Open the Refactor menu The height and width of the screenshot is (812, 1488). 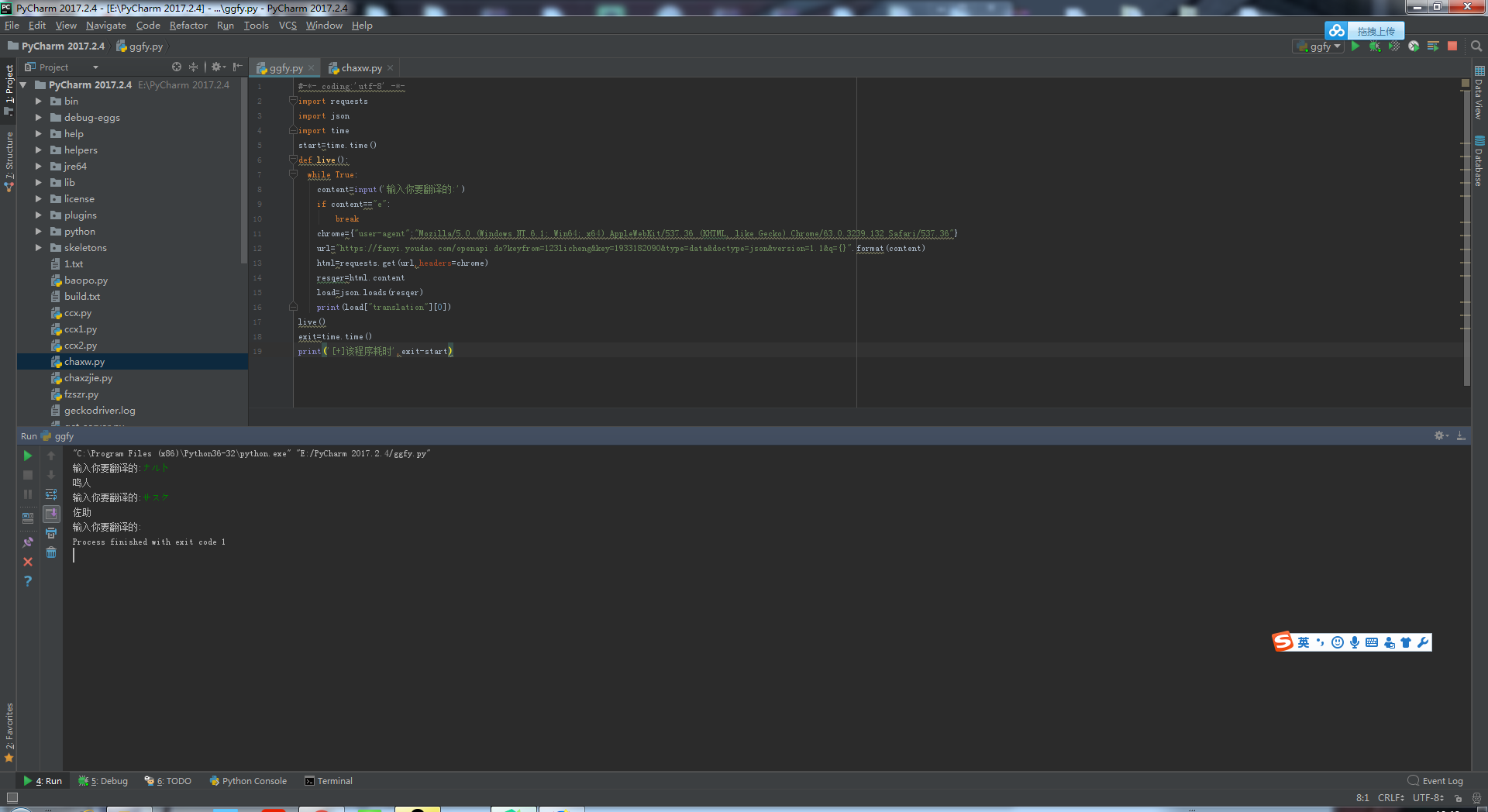pos(188,26)
